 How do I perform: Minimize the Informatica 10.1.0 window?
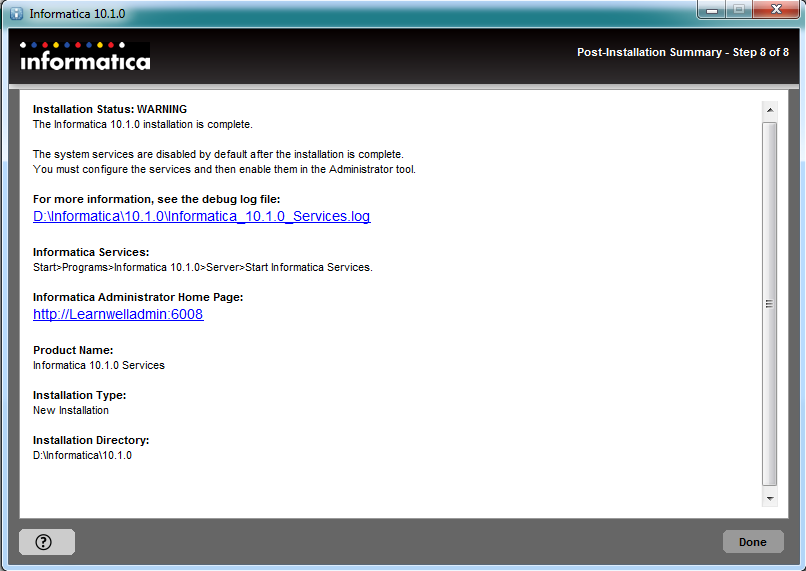tap(712, 10)
